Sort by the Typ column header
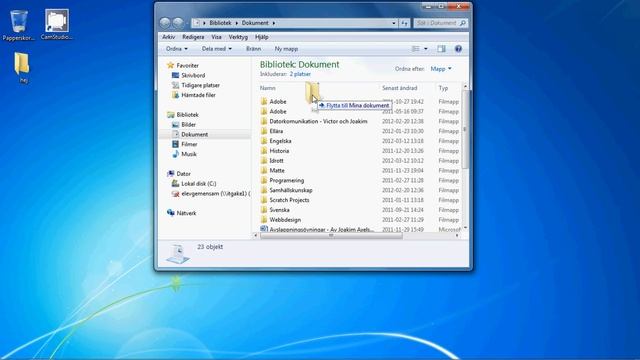Screen dimensions: 640x360 [x=443, y=88]
